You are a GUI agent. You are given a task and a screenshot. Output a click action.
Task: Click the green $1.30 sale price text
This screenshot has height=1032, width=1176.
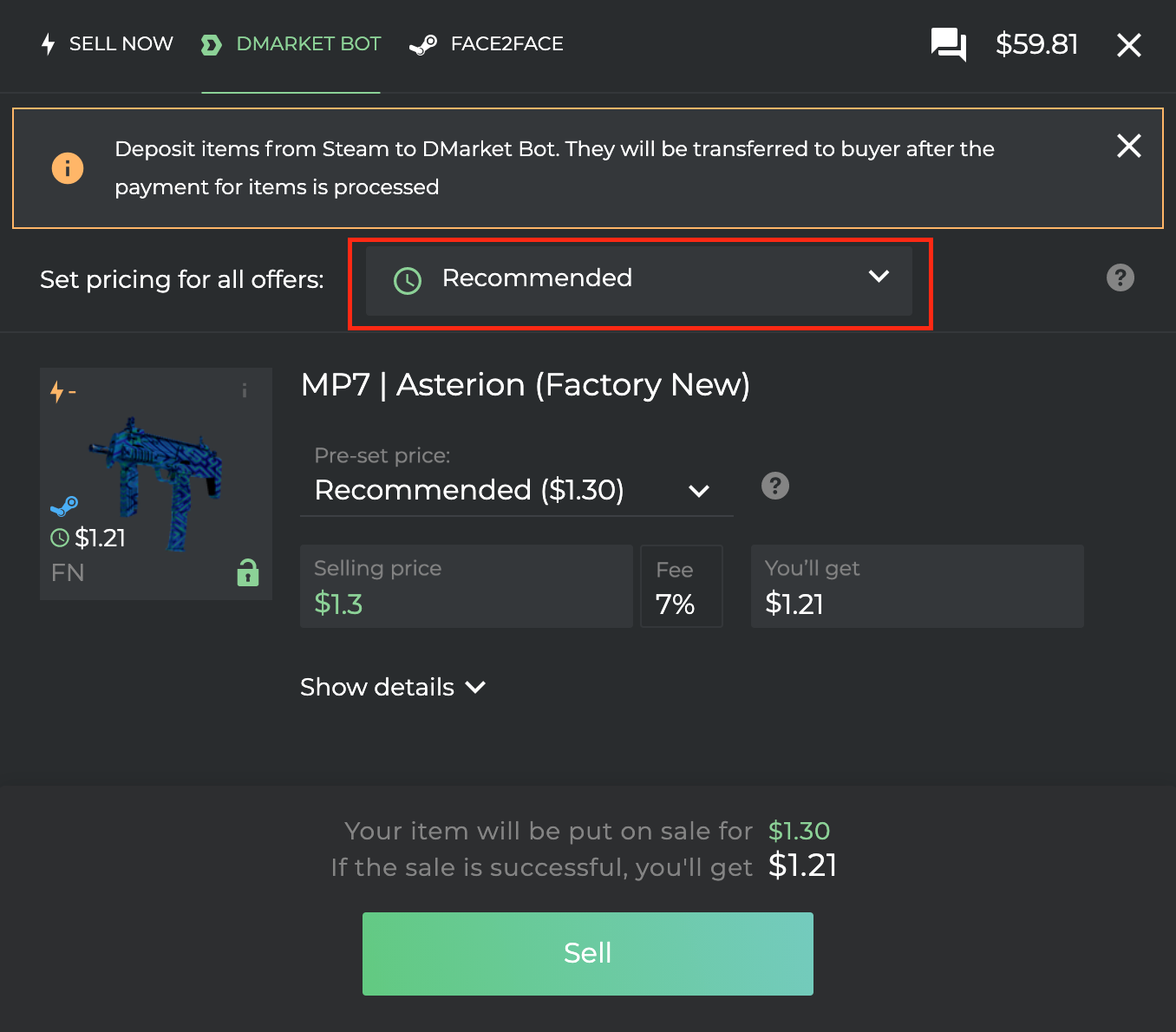pos(800,831)
